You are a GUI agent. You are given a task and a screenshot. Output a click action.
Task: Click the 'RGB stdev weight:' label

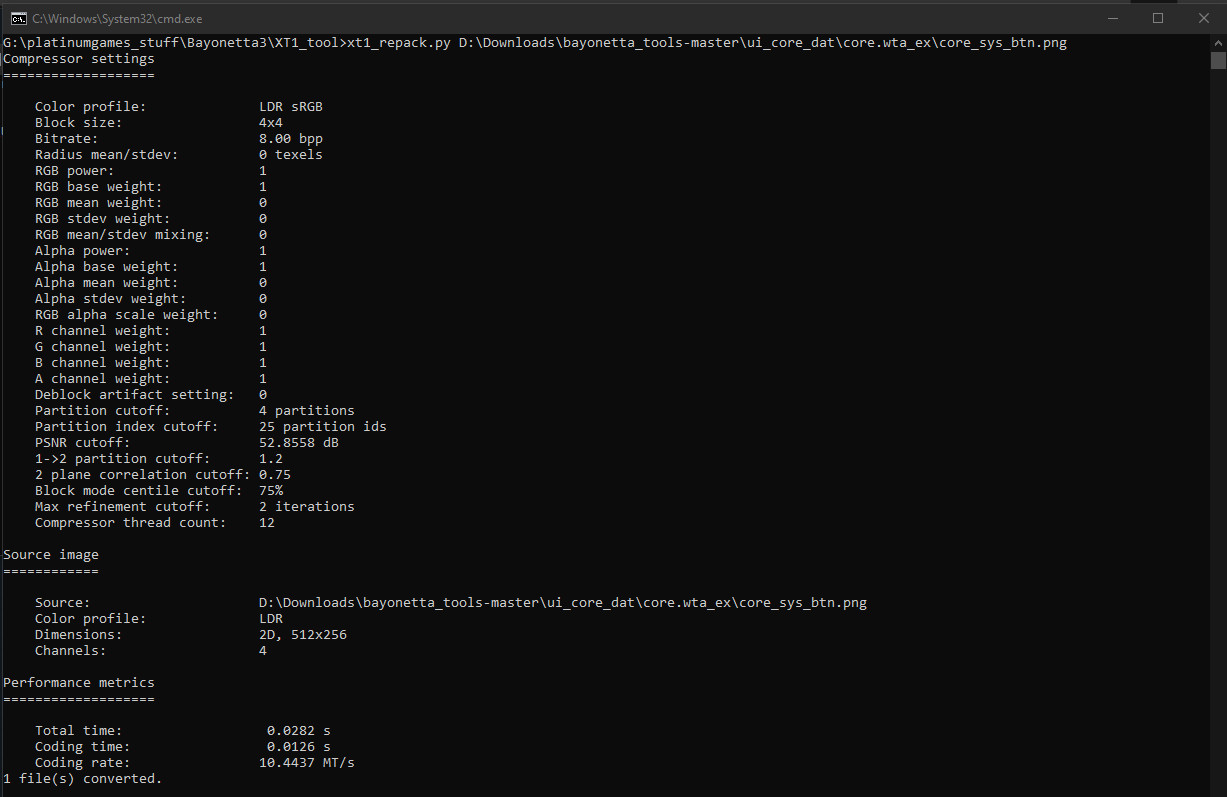tap(103, 219)
